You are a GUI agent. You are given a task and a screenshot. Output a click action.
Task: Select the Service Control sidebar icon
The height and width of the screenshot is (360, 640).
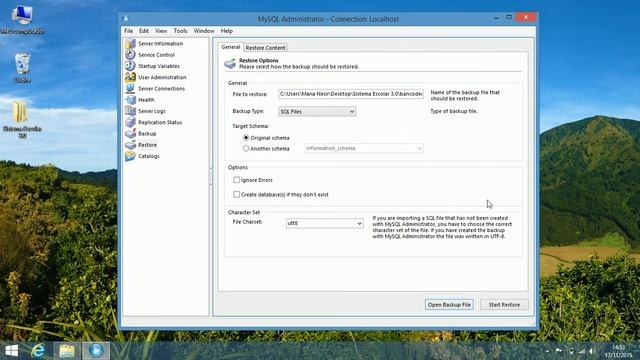[130, 55]
